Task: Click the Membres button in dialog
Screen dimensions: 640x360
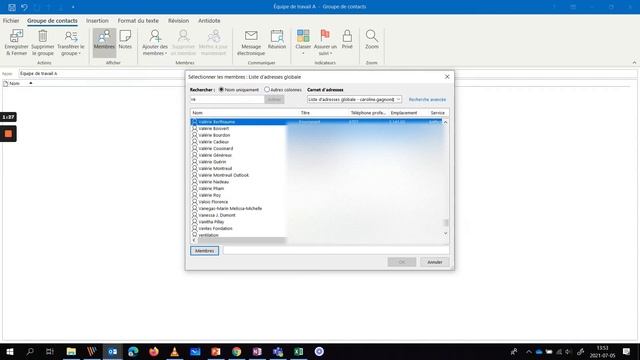Action: click(204, 251)
